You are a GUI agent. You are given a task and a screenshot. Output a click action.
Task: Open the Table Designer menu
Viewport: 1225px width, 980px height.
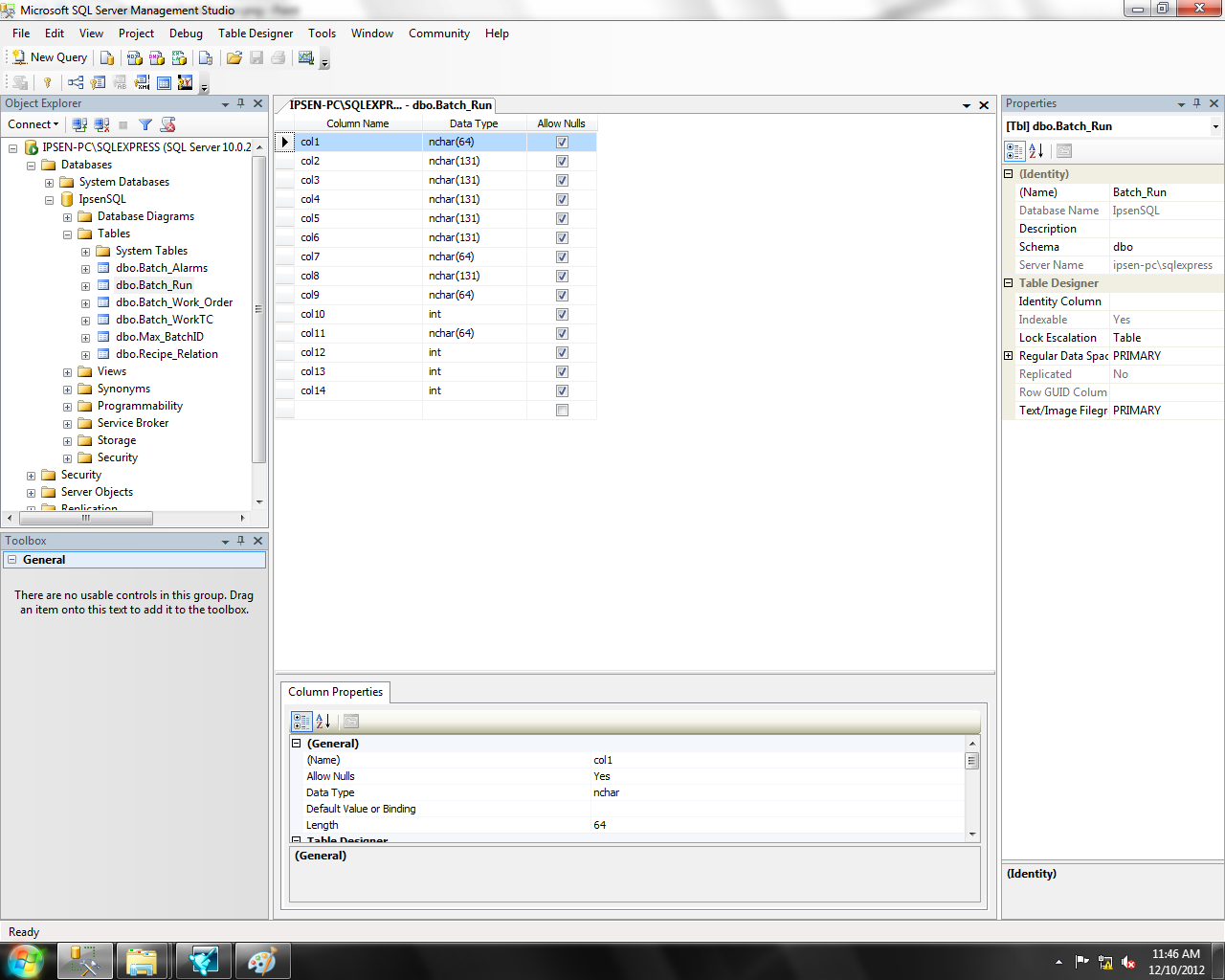tap(255, 33)
